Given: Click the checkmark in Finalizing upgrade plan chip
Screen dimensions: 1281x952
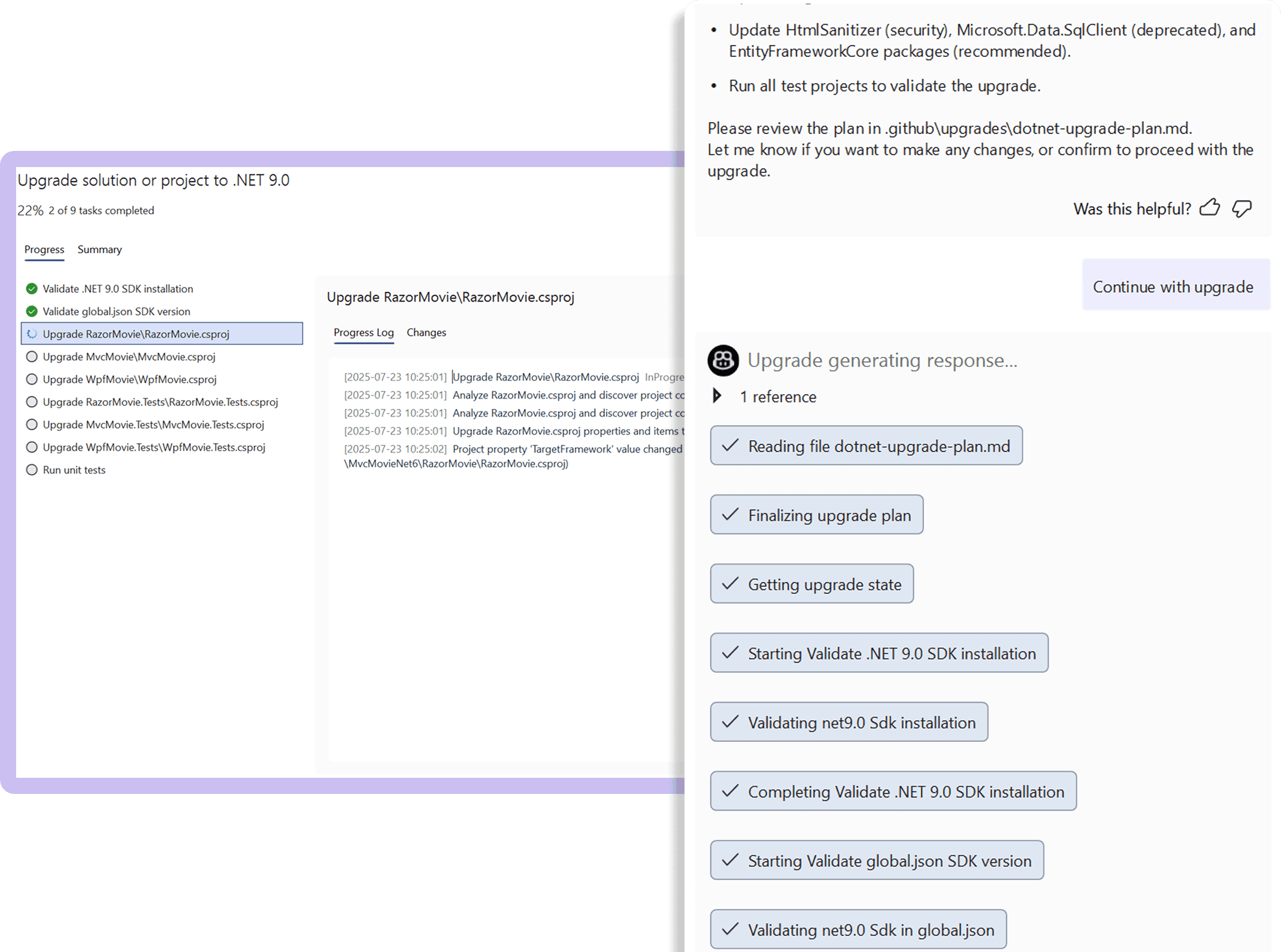Looking at the screenshot, I should pyautogui.click(x=729, y=515).
